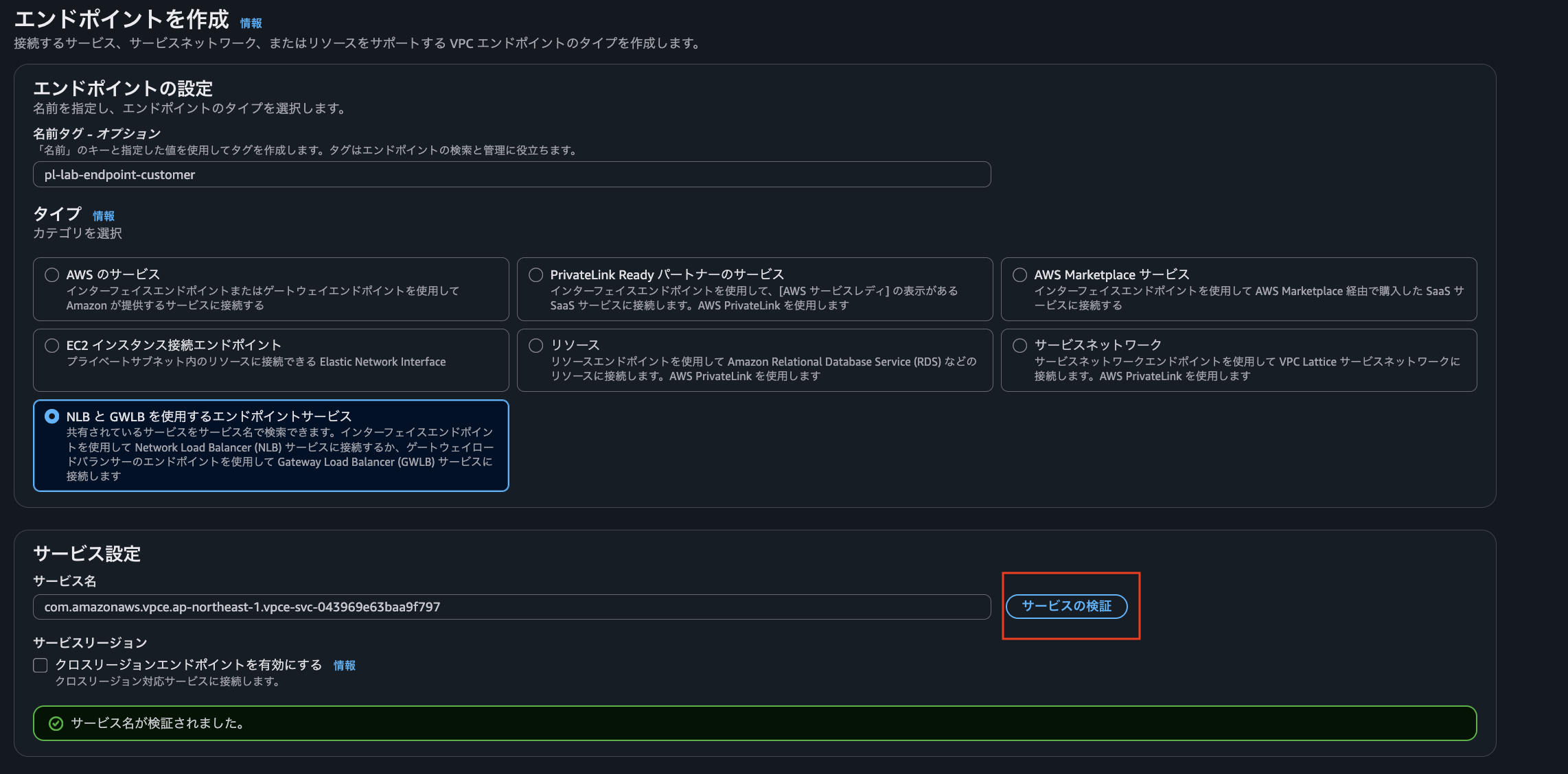The image size is (1568, 774).
Task: Choose the PrivateLink Ready パートナーのサービス option
Action: (x=537, y=274)
